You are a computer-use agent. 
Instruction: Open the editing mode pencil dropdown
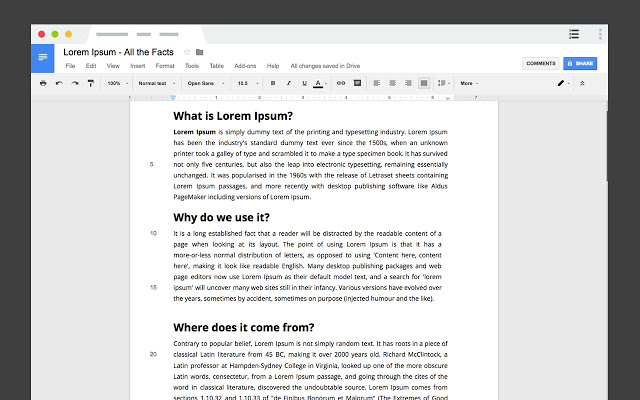[563, 83]
